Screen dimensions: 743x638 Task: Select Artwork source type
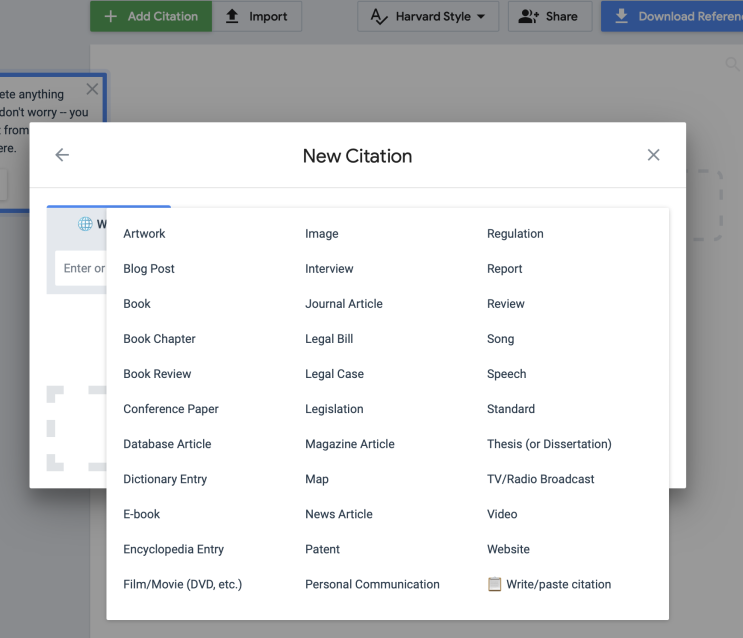[x=144, y=234]
